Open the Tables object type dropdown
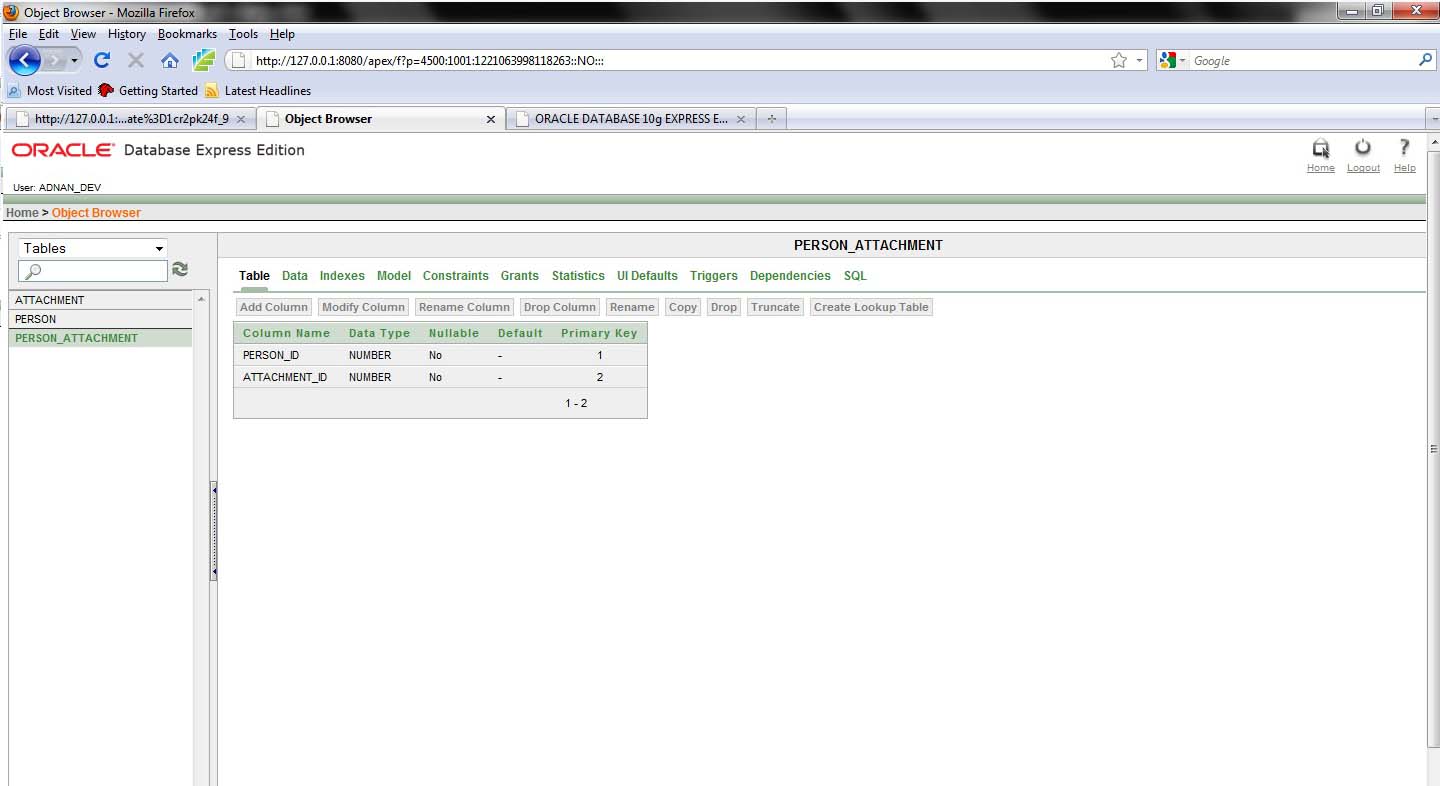The width and height of the screenshot is (1440, 786). coord(157,248)
